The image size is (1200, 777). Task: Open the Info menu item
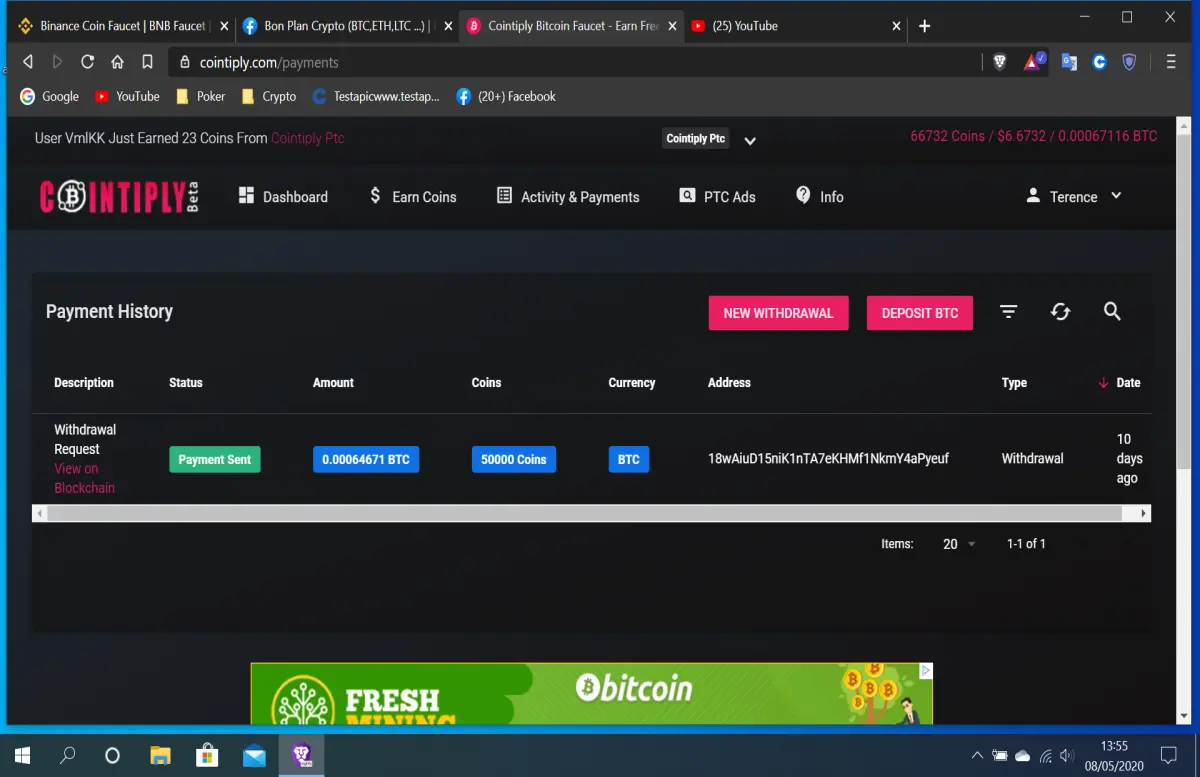pos(820,197)
